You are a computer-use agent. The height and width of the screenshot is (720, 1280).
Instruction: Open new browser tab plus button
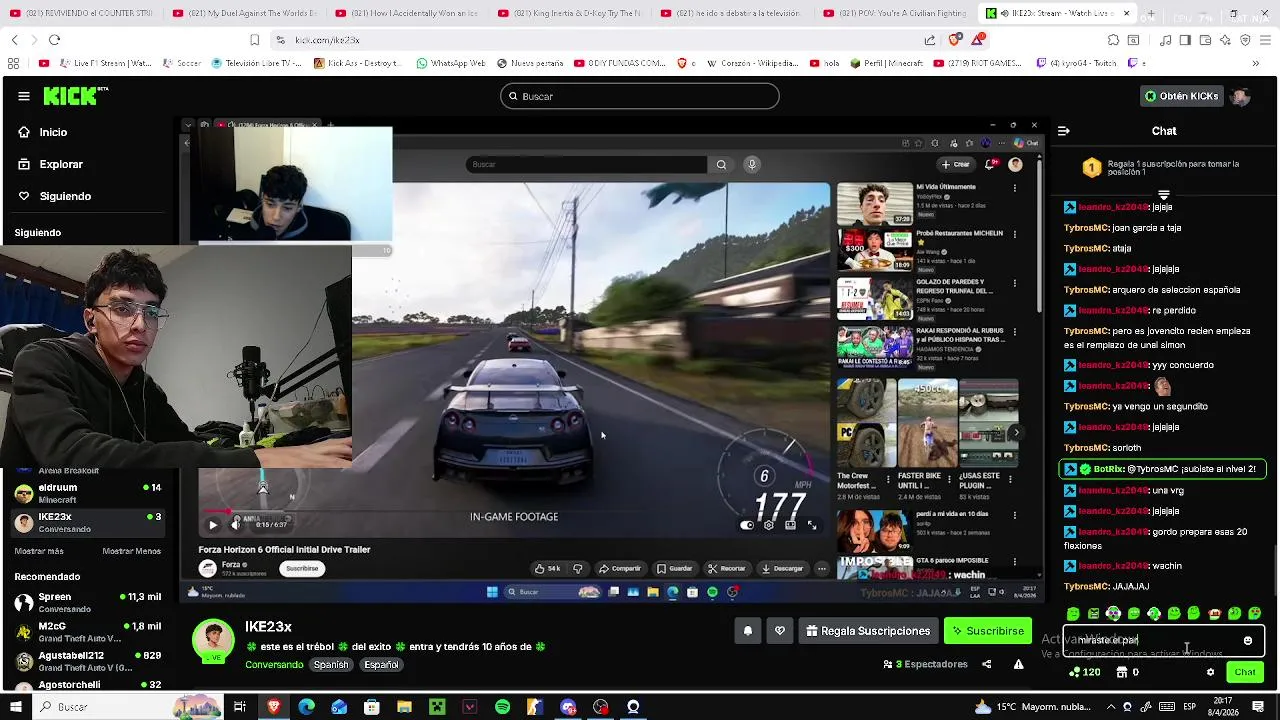[x=1150, y=14]
